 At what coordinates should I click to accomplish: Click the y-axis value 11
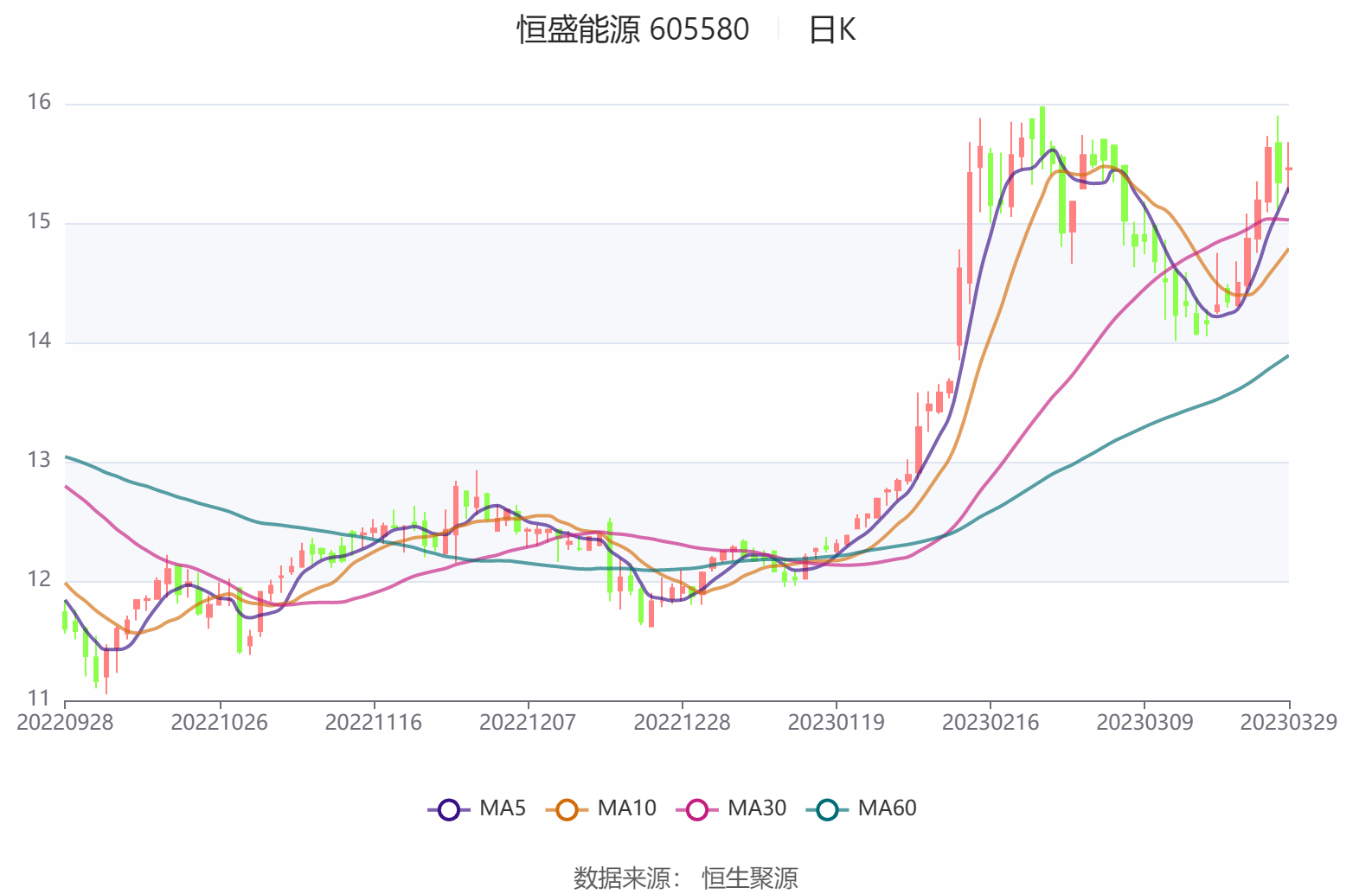39,699
